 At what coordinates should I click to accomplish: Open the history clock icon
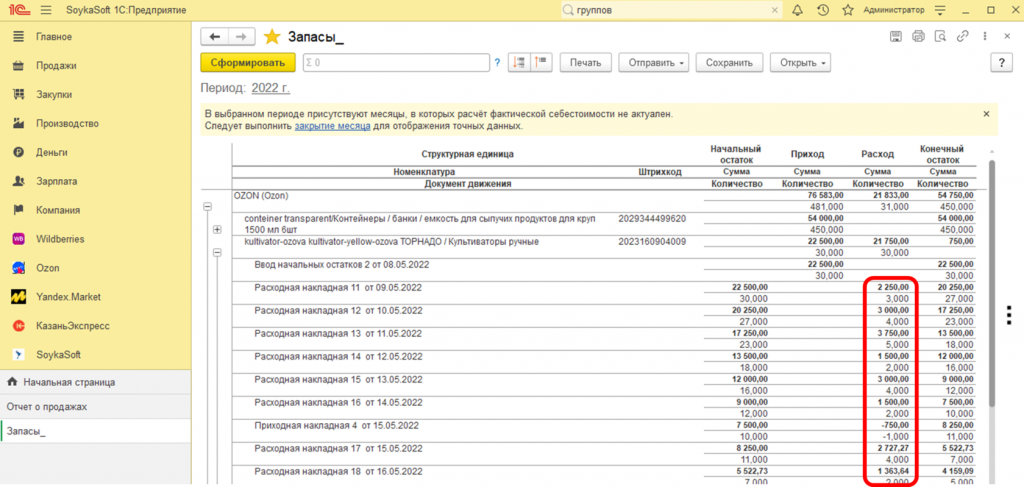823,10
